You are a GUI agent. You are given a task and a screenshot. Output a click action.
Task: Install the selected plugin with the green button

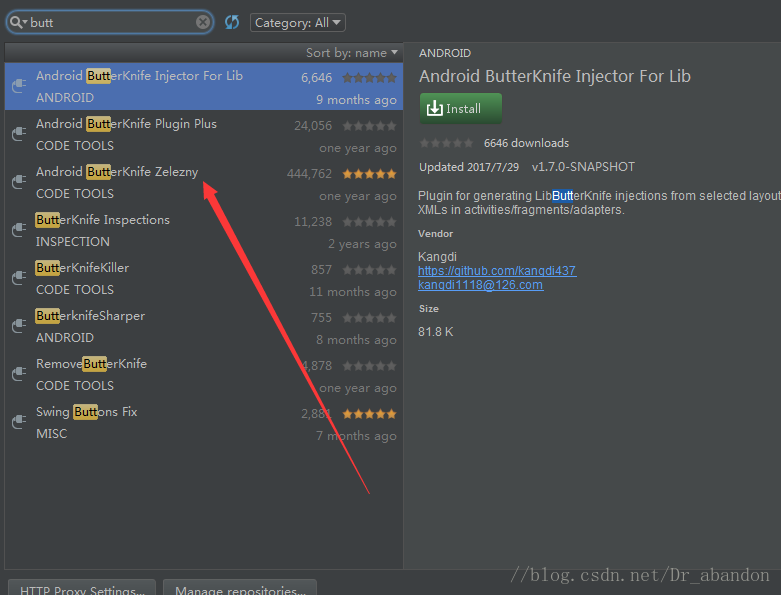click(x=461, y=108)
